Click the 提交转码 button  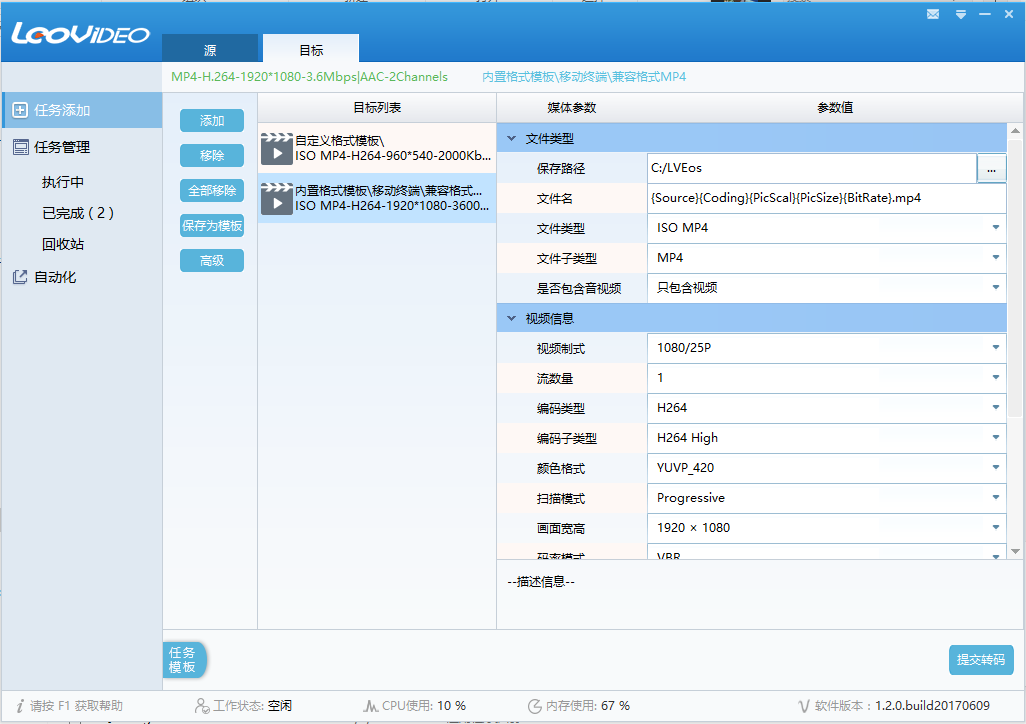click(981, 660)
